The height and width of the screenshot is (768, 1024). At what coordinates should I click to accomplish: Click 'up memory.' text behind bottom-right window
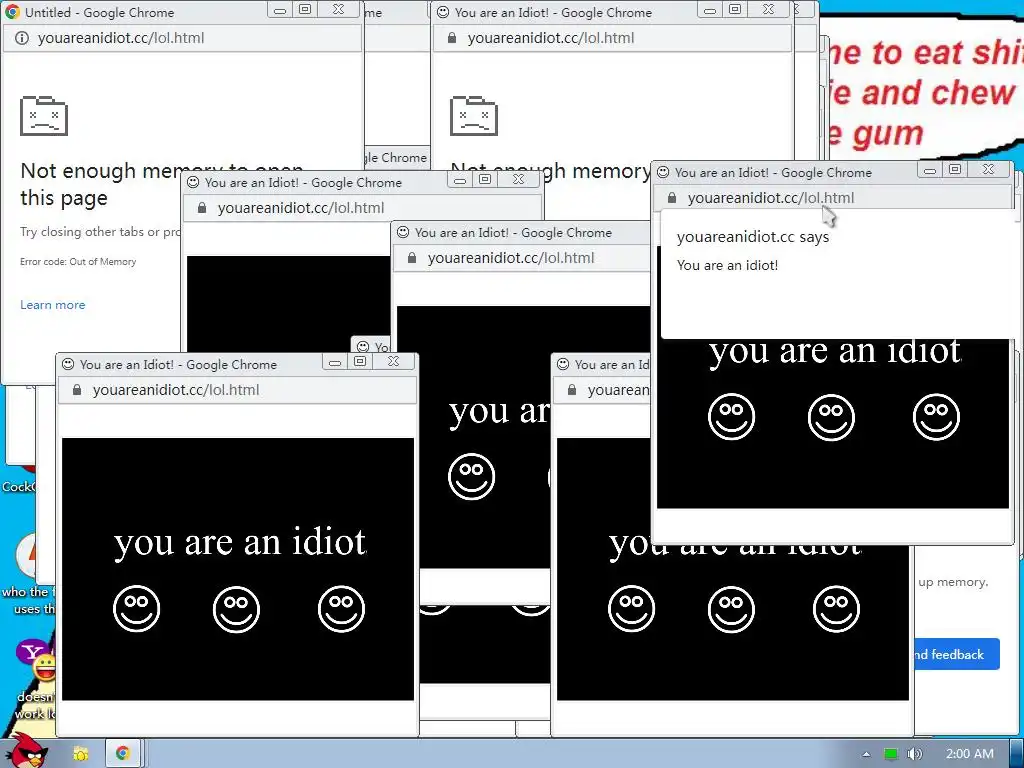point(953,582)
